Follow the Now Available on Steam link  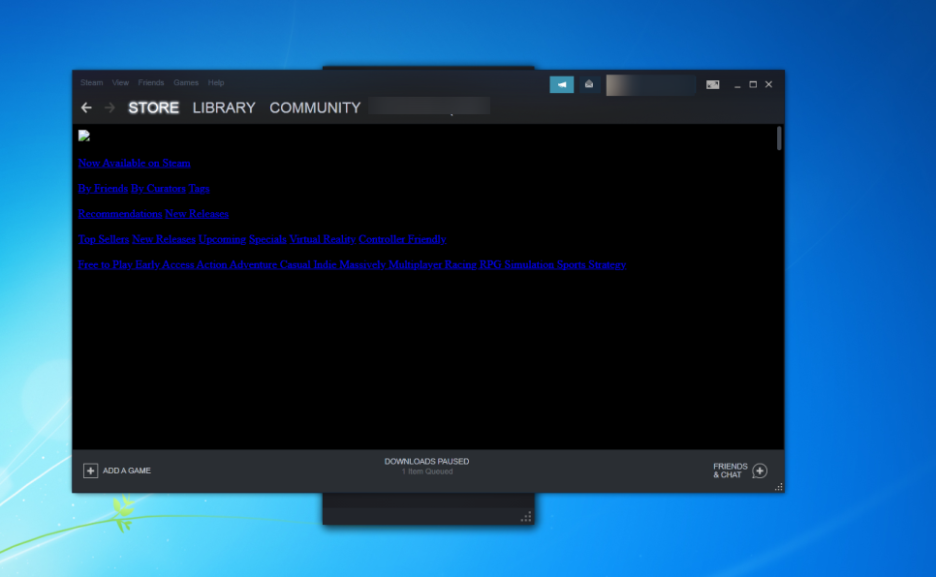[134, 163]
